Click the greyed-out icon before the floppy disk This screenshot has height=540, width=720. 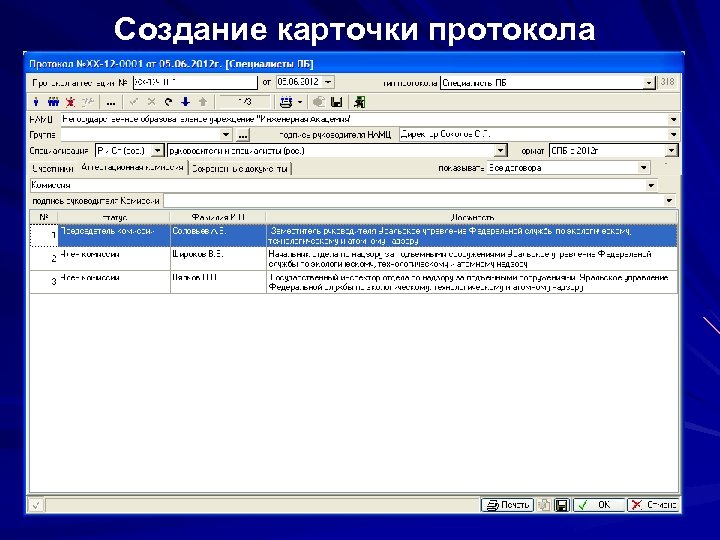[319, 102]
